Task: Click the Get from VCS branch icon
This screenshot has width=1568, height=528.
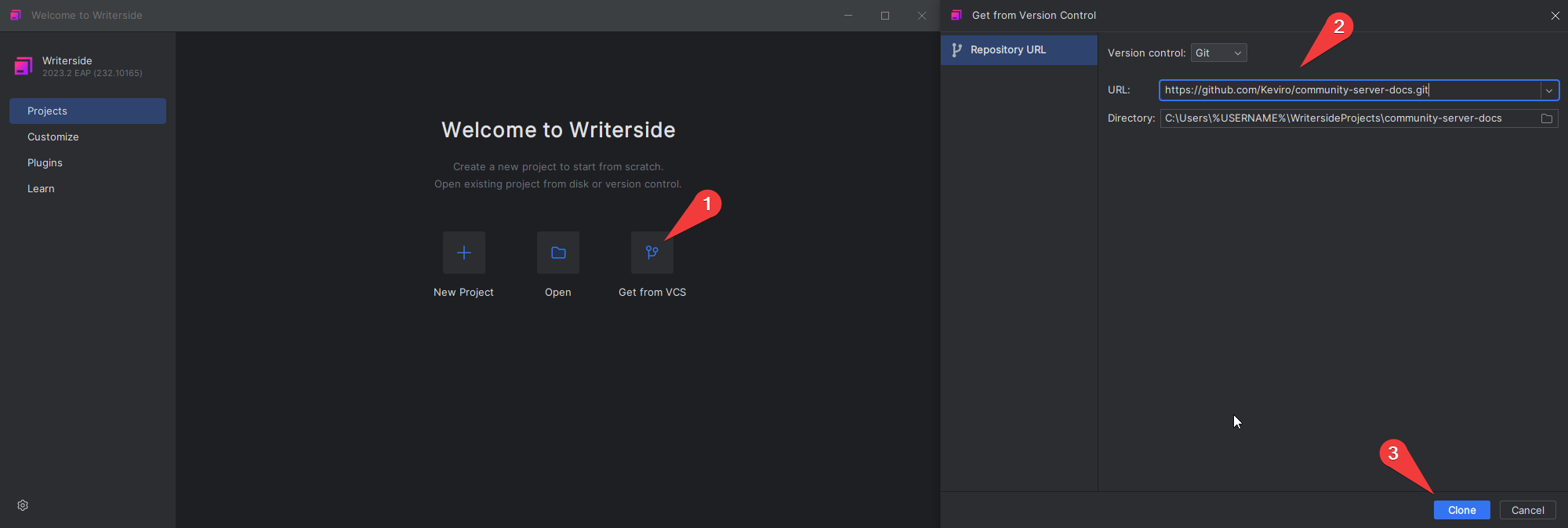Action: point(652,253)
